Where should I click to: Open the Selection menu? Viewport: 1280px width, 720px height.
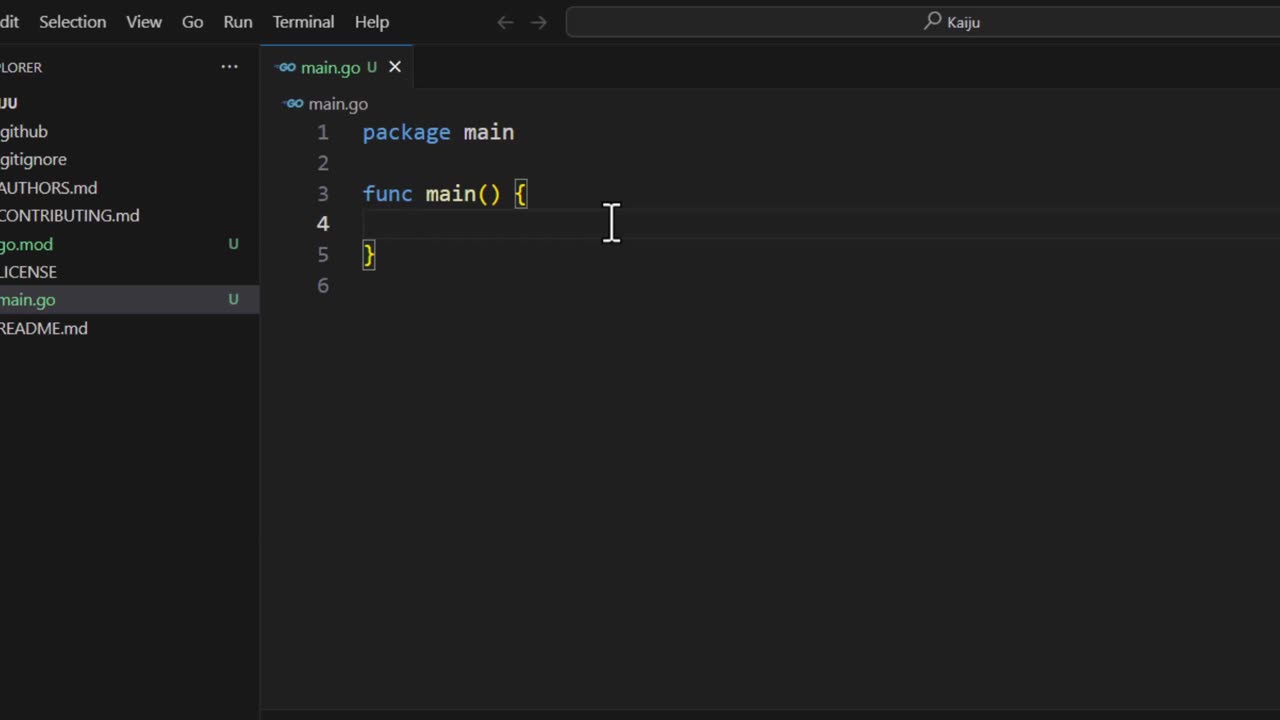click(72, 22)
